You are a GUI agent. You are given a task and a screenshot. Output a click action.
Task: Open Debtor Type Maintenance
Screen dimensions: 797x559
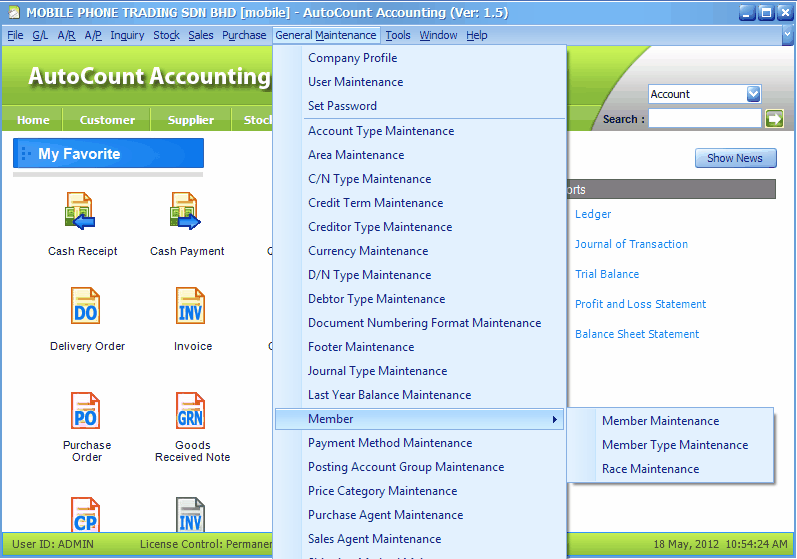(x=420, y=299)
